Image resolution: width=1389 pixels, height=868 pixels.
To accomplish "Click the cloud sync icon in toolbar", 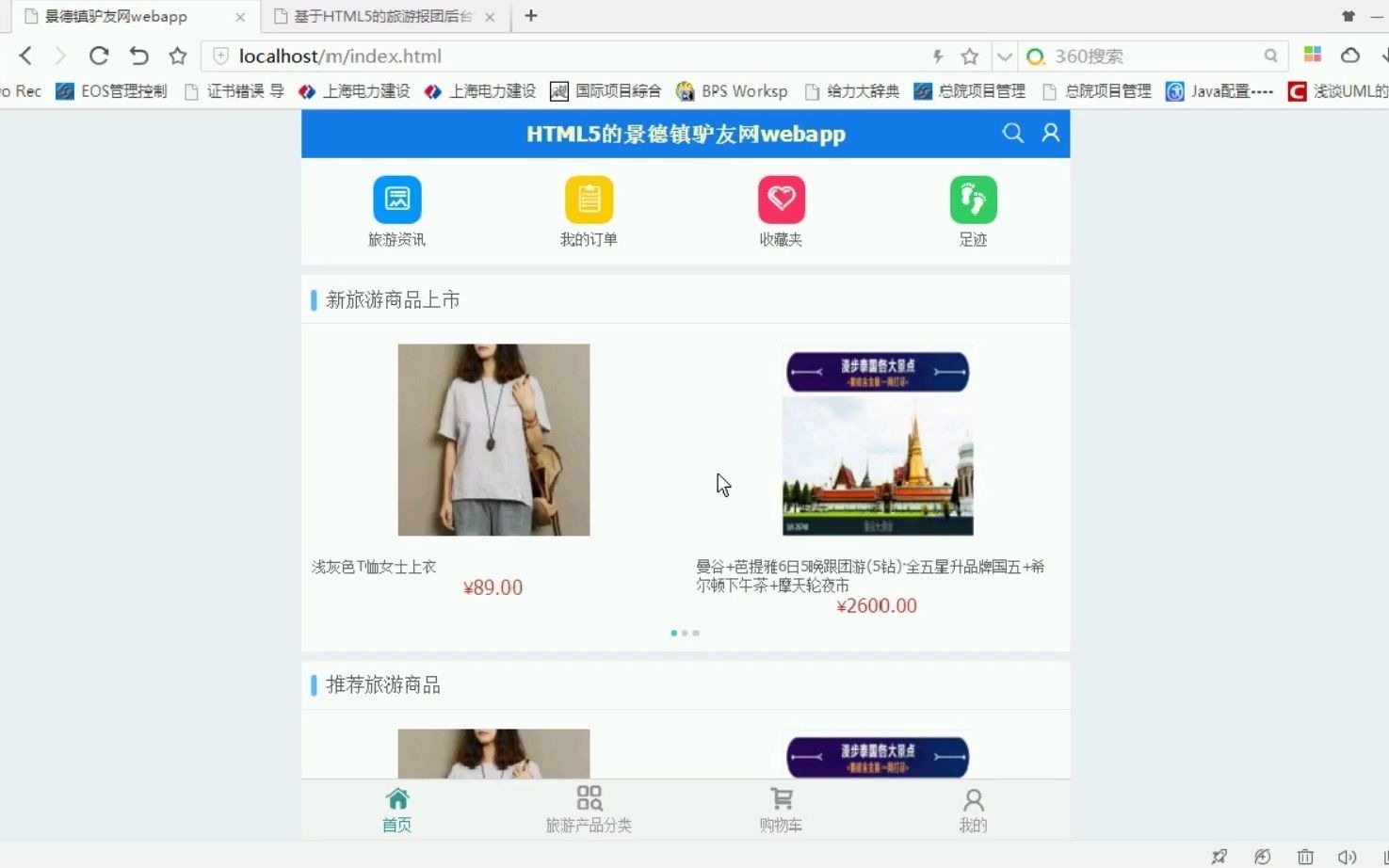I will [1350, 56].
